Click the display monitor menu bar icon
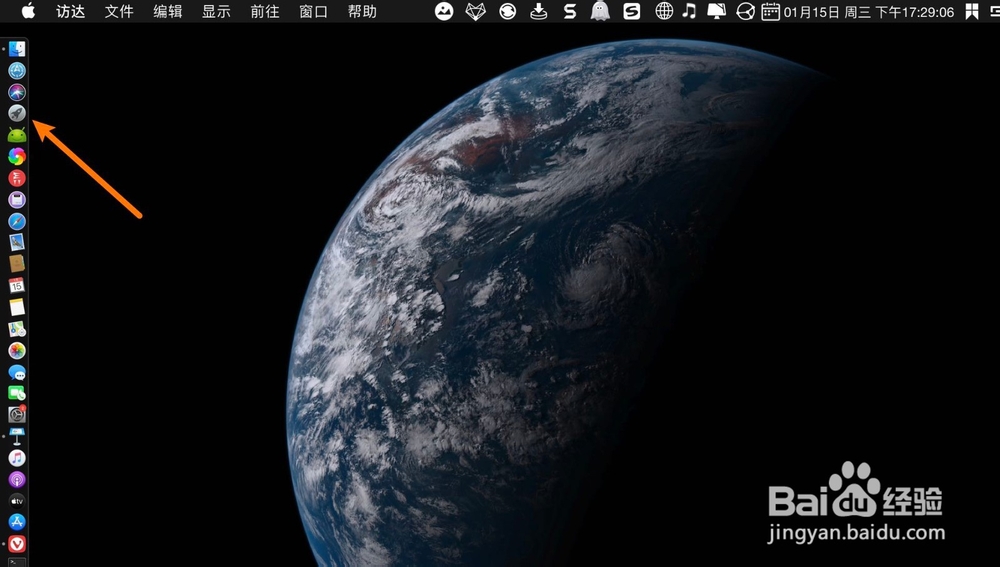The image size is (1000, 567). [x=717, y=11]
